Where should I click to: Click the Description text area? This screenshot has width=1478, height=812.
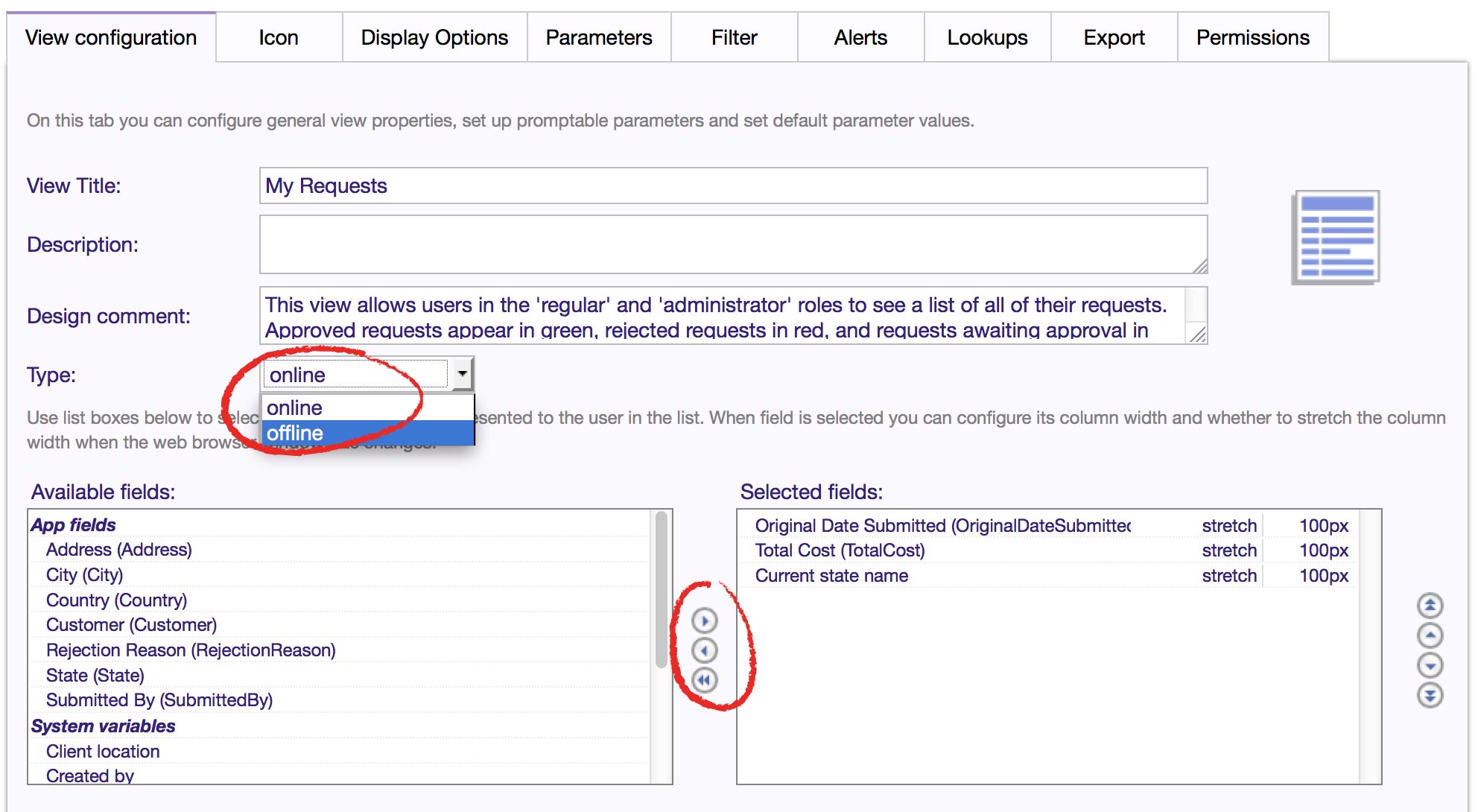(733, 244)
